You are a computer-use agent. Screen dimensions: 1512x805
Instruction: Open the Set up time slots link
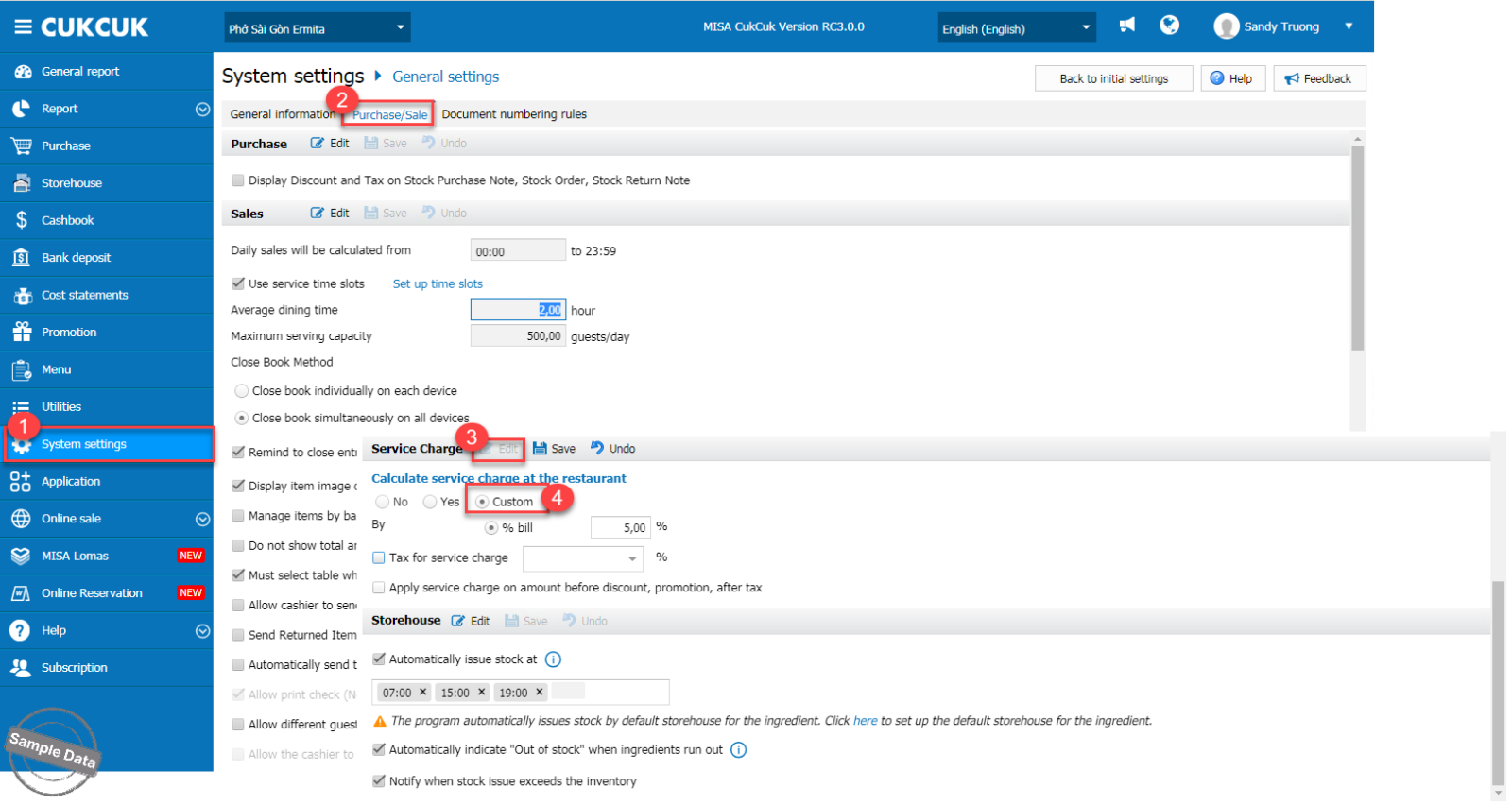tap(438, 283)
